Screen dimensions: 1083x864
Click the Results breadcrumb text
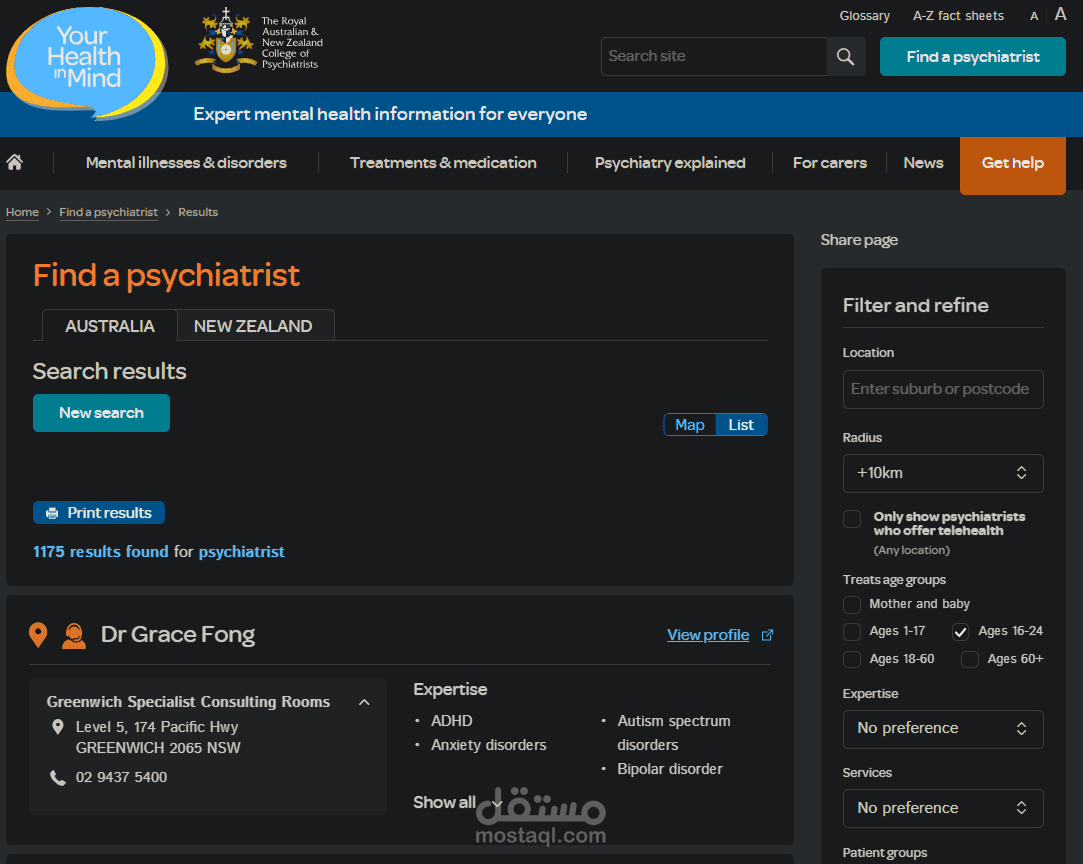click(x=198, y=212)
